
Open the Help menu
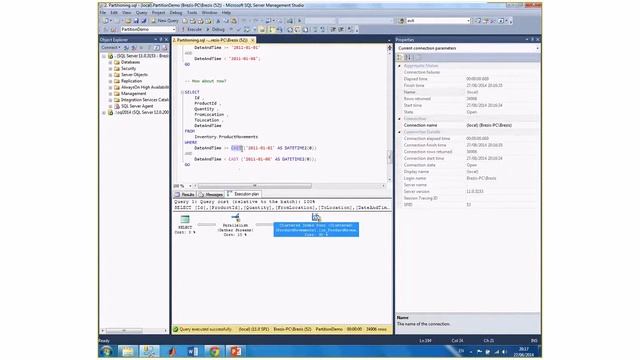226,13
